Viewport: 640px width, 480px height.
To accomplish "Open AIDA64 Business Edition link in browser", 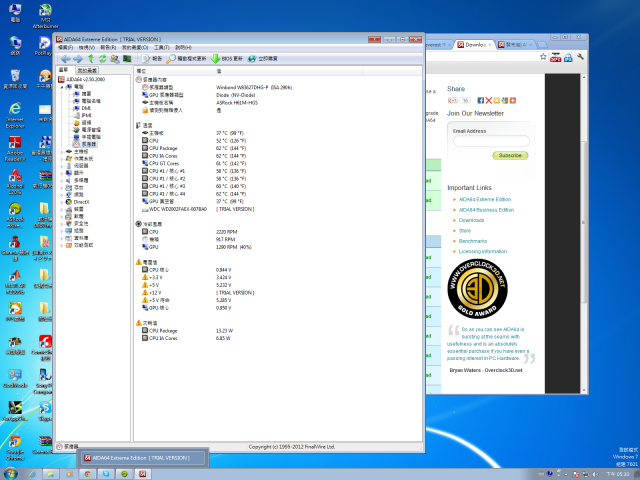I will point(486,210).
